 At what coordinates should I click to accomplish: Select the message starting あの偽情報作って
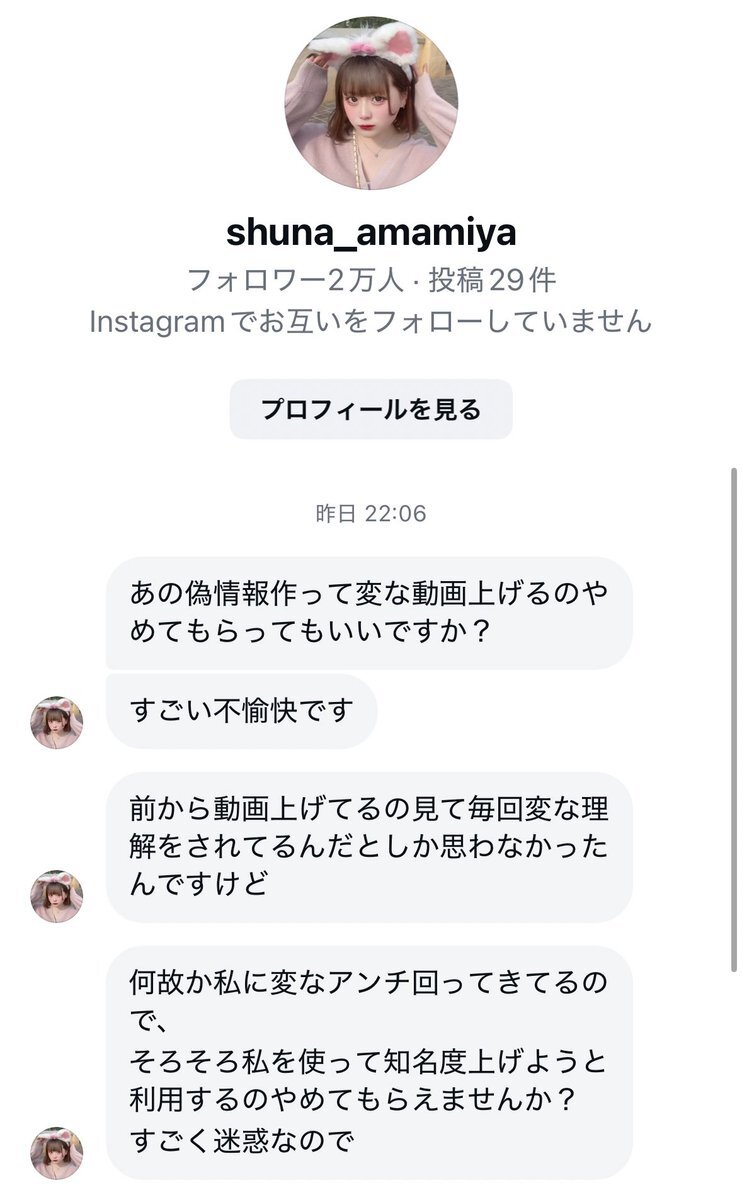(x=368, y=613)
